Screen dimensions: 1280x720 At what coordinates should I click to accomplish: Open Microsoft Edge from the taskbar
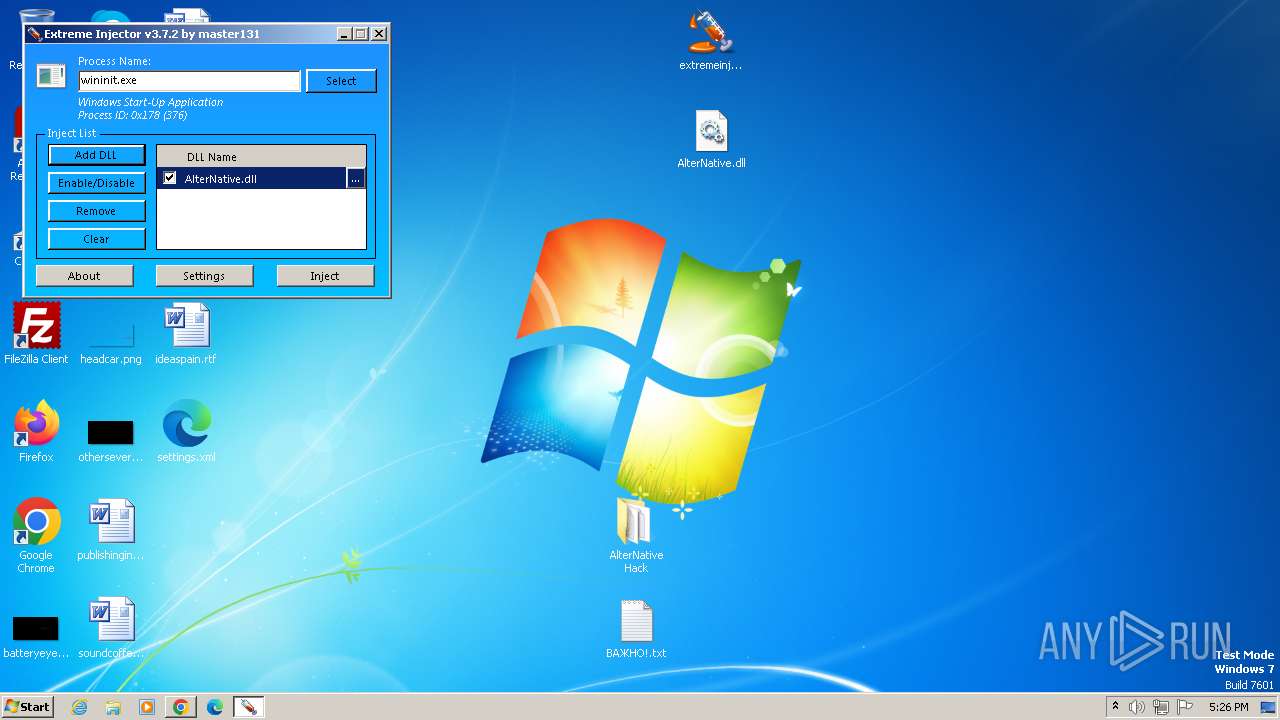[215, 707]
